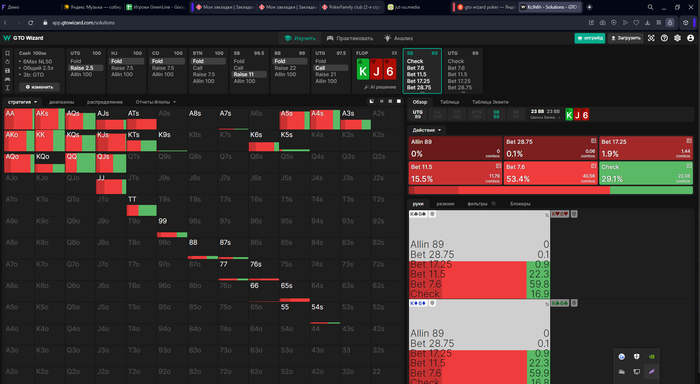Click the heart favorites icon in address bar

(636, 22)
